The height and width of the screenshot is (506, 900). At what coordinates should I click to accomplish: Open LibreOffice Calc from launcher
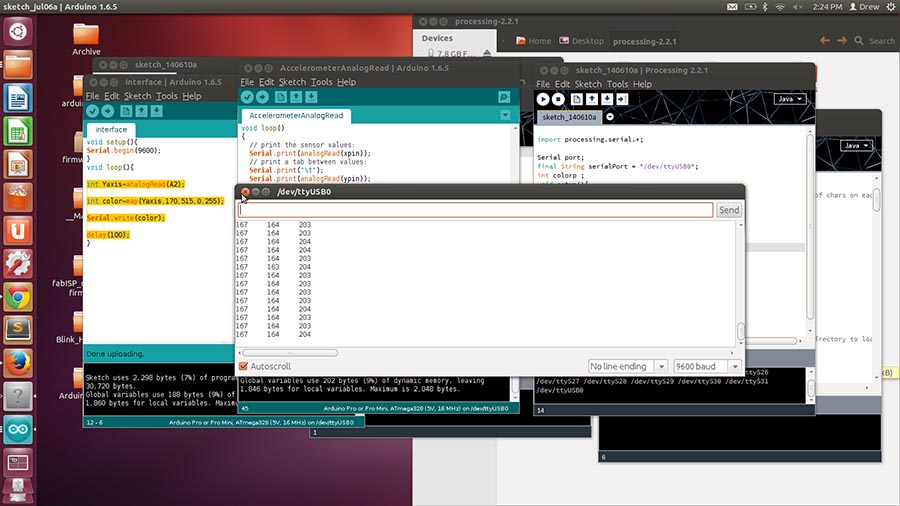click(18, 131)
